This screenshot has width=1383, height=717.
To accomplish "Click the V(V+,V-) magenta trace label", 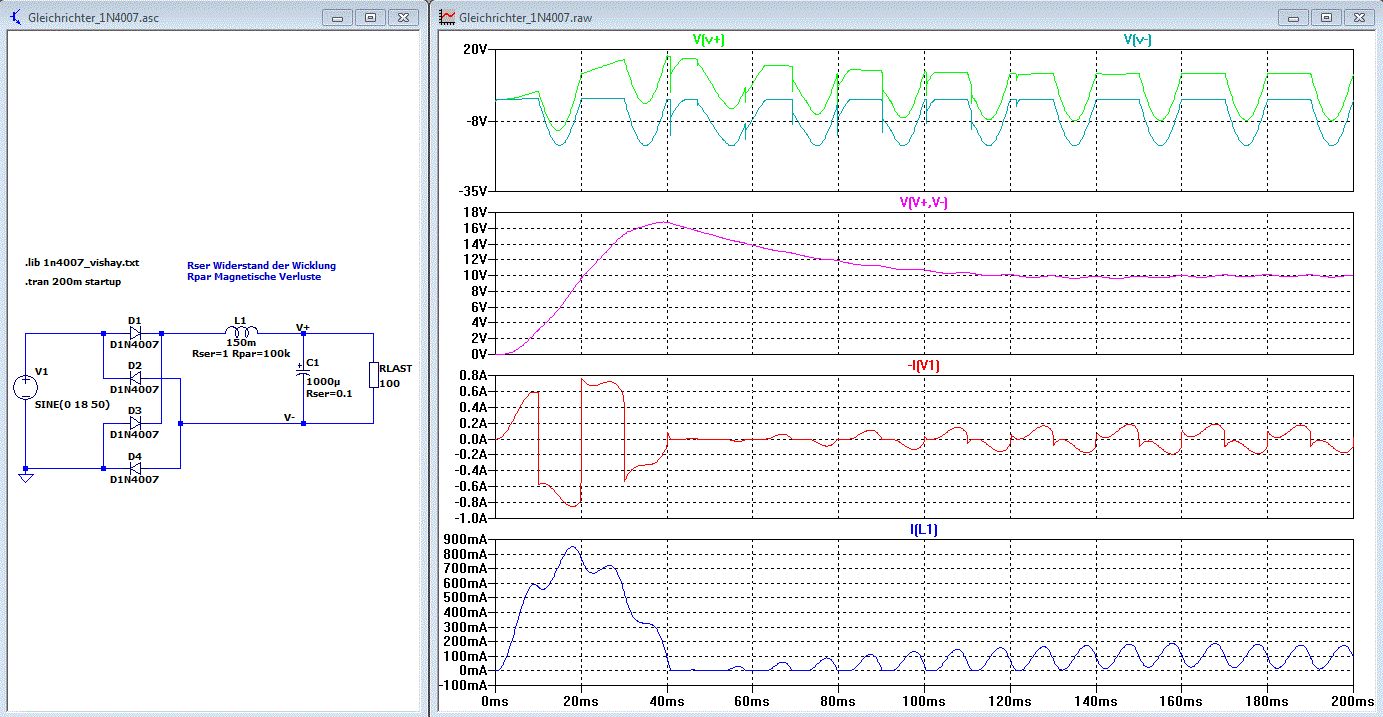I will (x=925, y=204).
